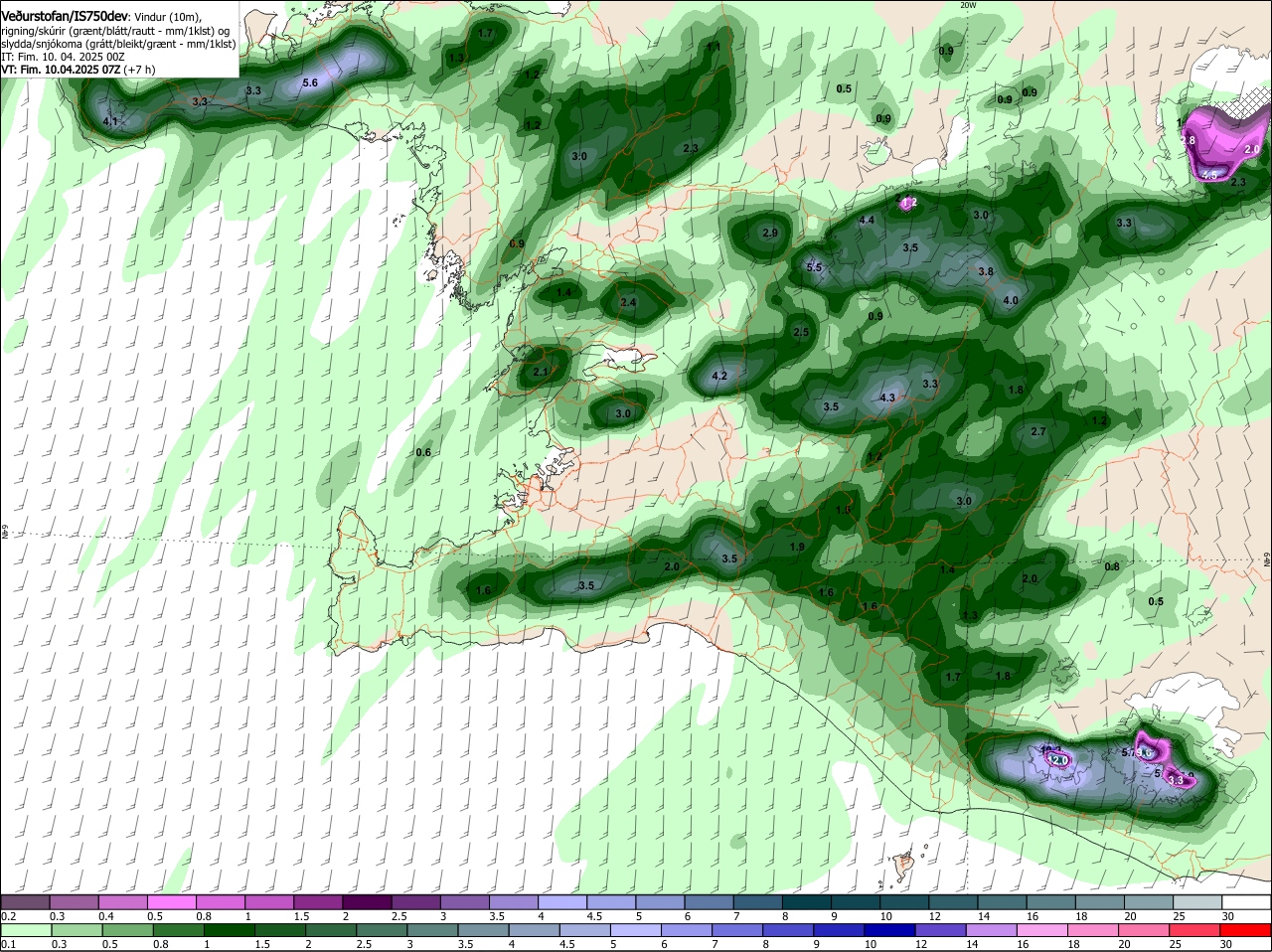The height and width of the screenshot is (952, 1272).
Task: Select upper legend dark teal swatch starting at 8
Action: [x=806, y=902]
